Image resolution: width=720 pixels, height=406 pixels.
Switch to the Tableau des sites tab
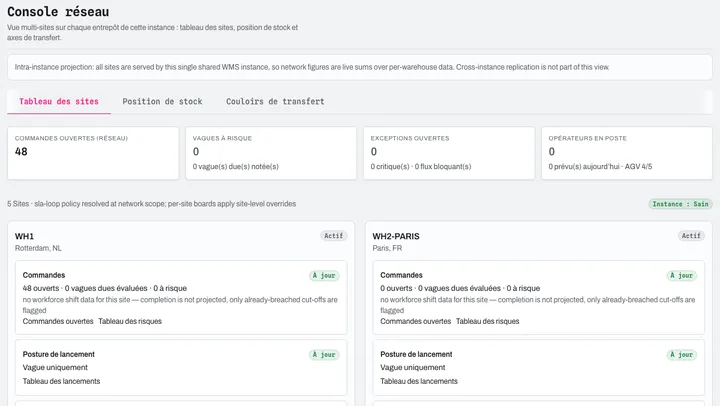59,102
